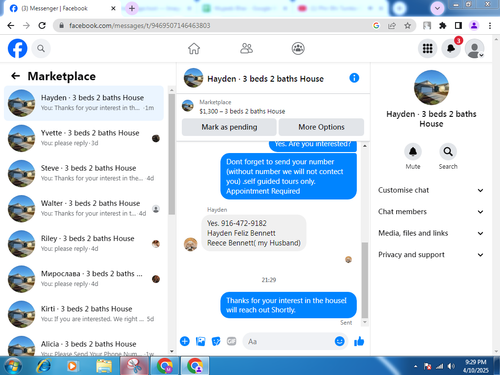Open conversation information blue icon
This screenshot has height=375, width=500.
(354, 78)
